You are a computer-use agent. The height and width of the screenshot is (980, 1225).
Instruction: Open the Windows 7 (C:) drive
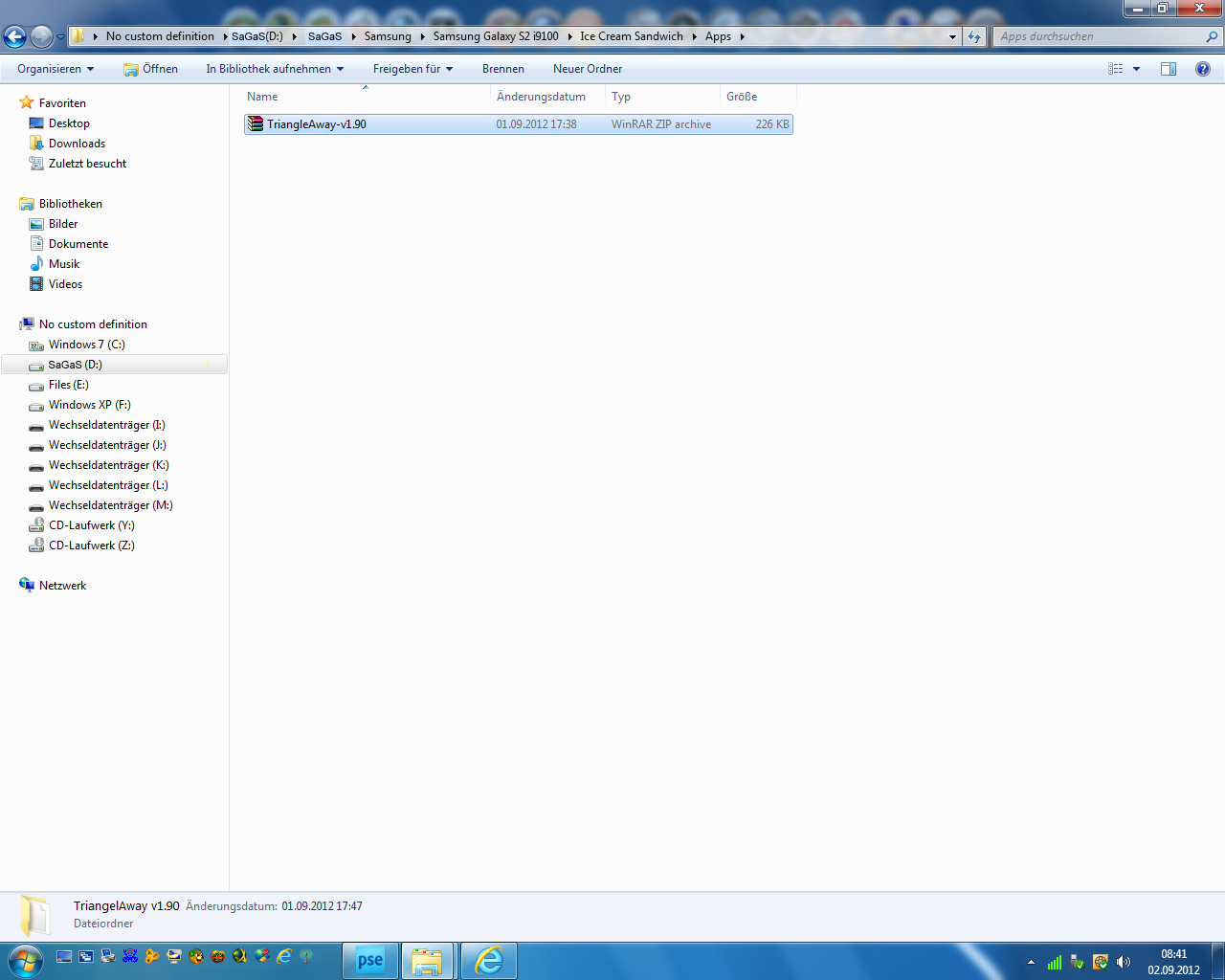click(86, 345)
